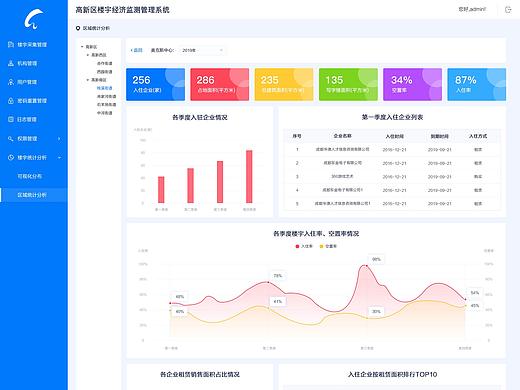Click the 您好,admin user greeting

(472, 9)
